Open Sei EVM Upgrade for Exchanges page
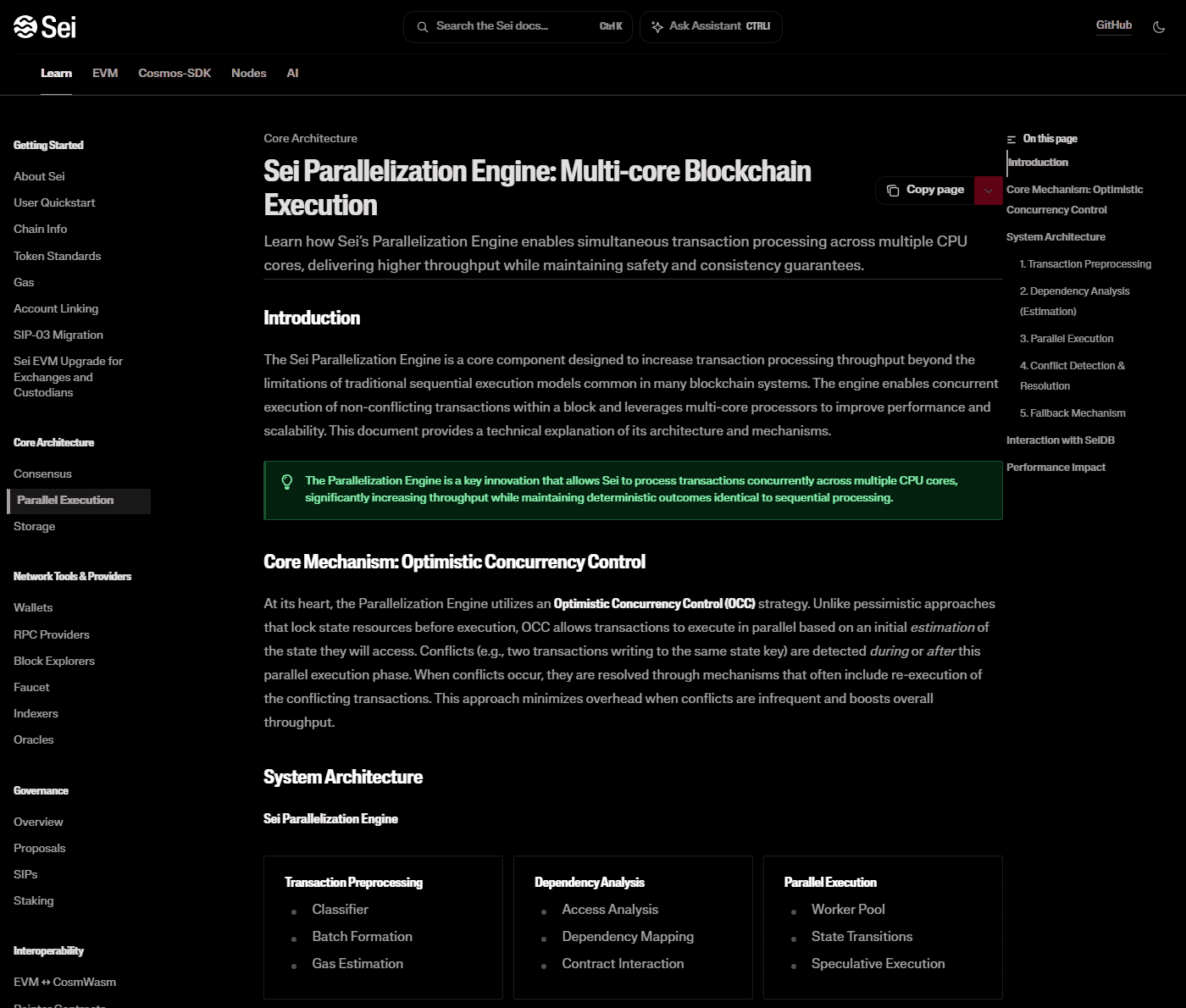The image size is (1186, 1008). [x=69, y=377]
